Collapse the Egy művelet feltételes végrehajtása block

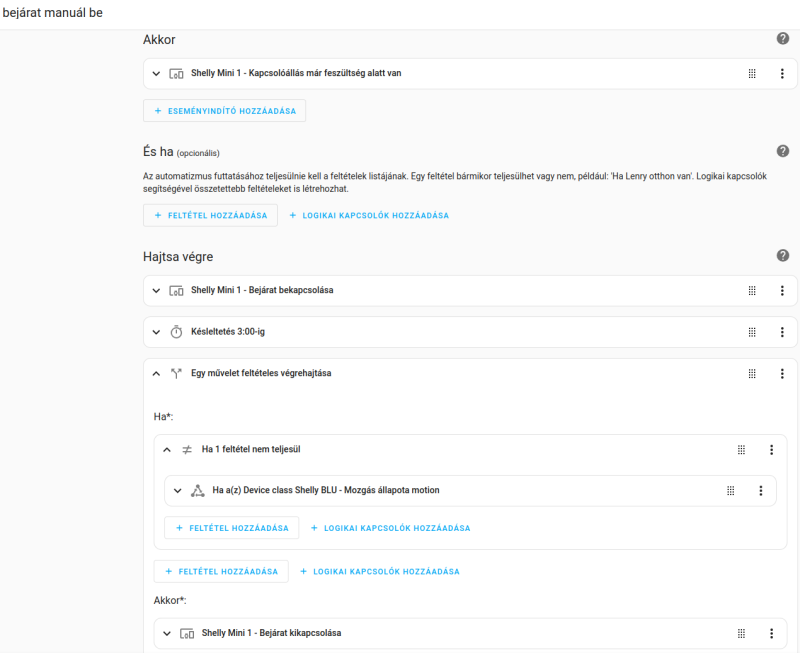click(156, 373)
